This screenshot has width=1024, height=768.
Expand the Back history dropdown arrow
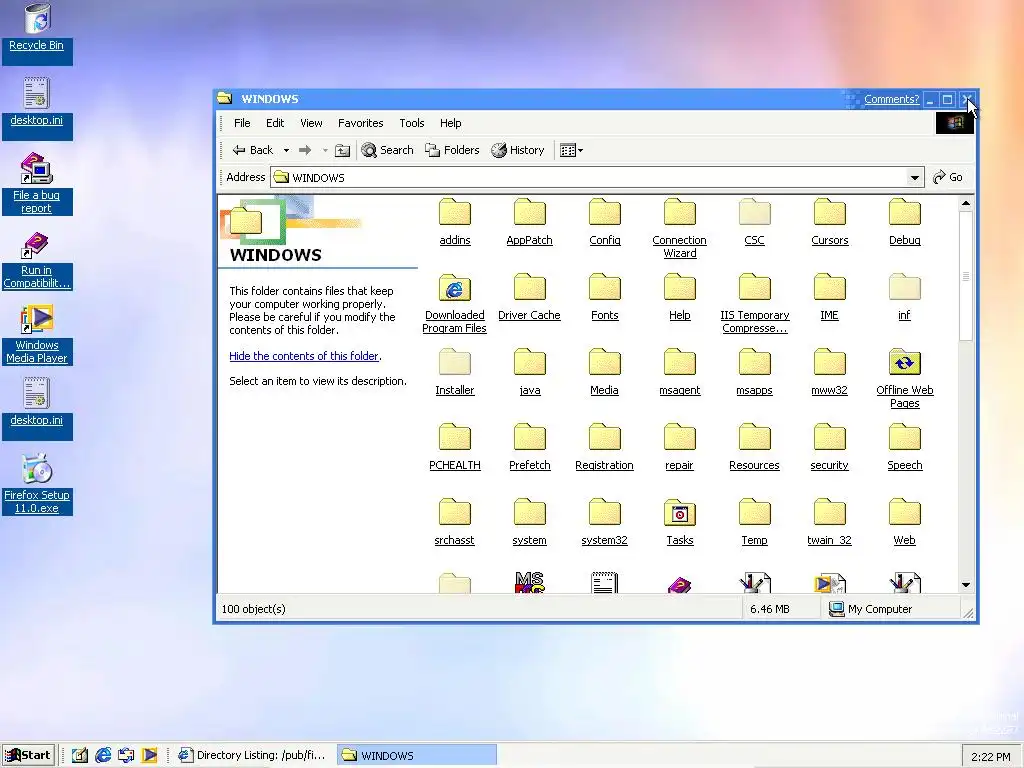pos(286,150)
